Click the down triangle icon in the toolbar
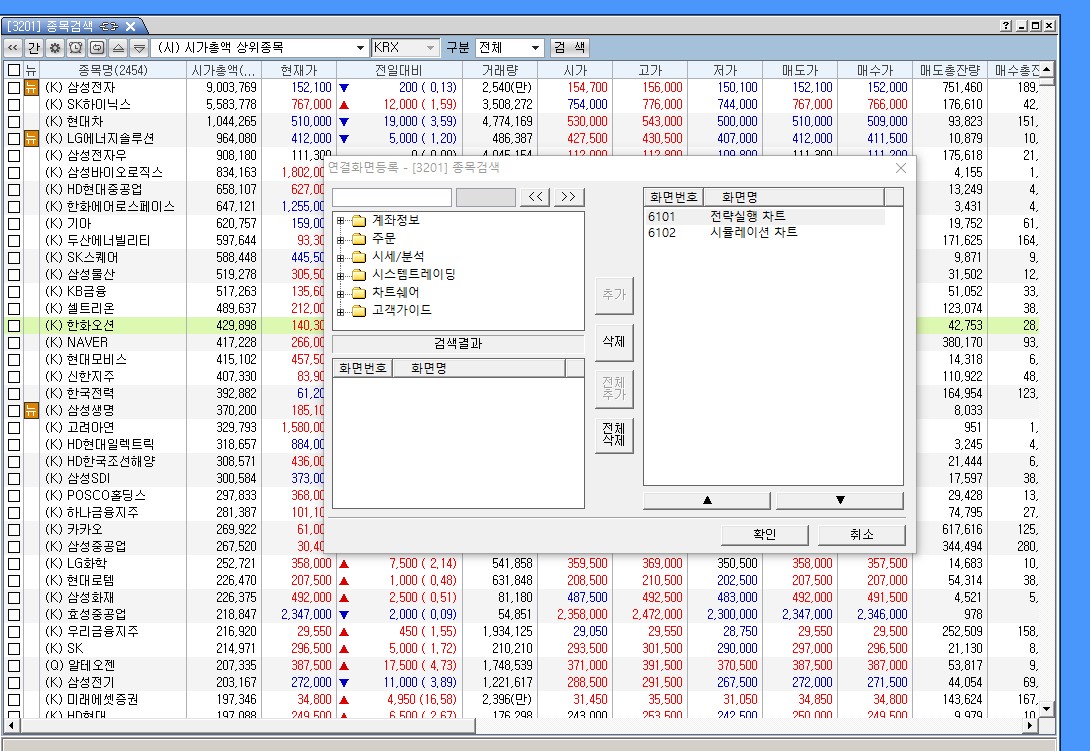Viewport: 1090px width, 751px height. [x=140, y=48]
